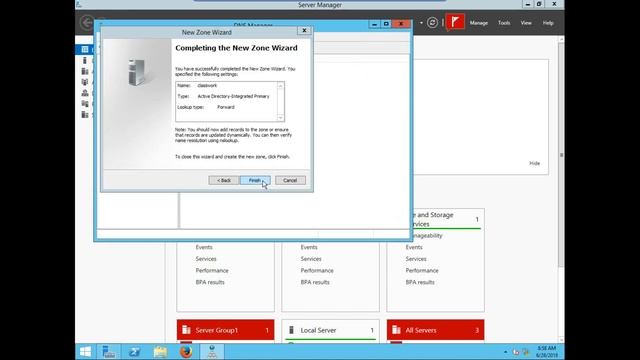
Task: Click Local Server tile icon
Action: 291,329
